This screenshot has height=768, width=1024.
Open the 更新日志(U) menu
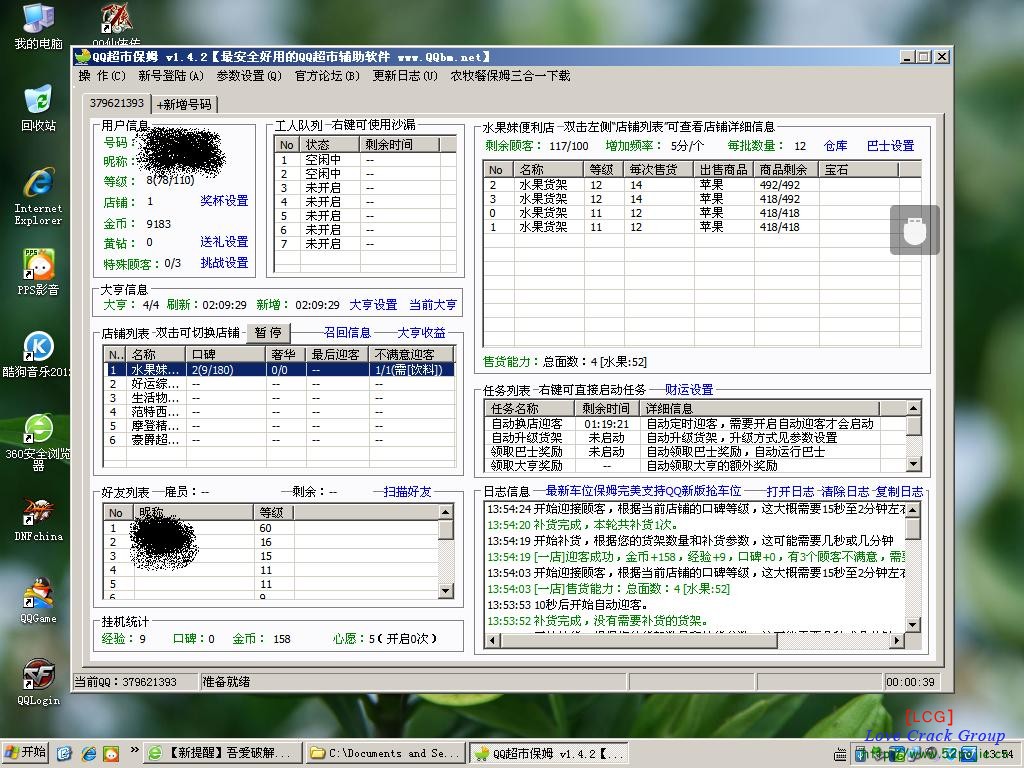coord(405,76)
